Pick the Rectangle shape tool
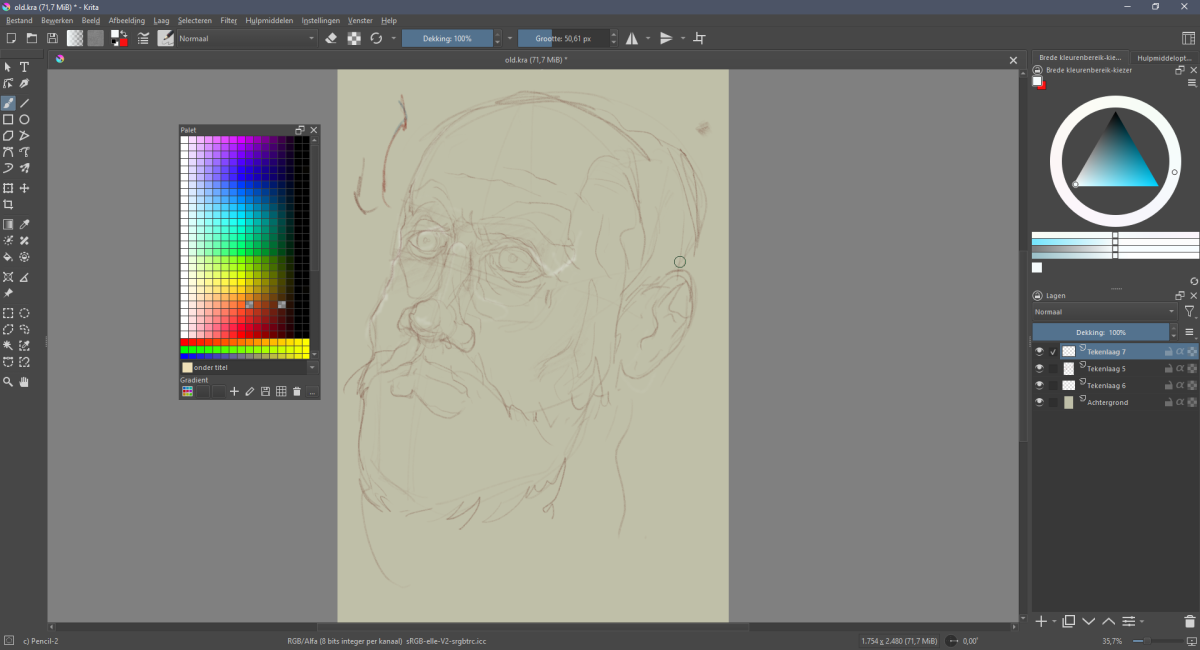This screenshot has height=650, width=1200. click(8, 120)
